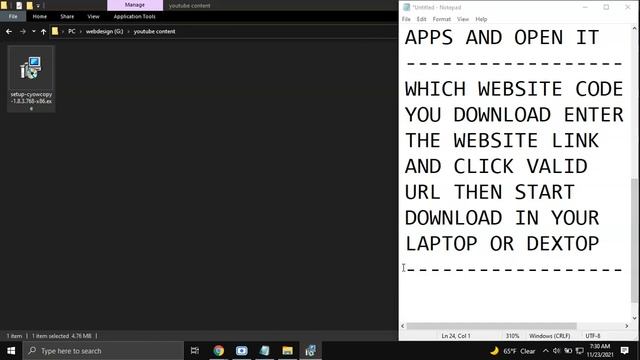Click the 310% zoom status entry
This screenshot has width=640, height=360.
(x=512, y=336)
